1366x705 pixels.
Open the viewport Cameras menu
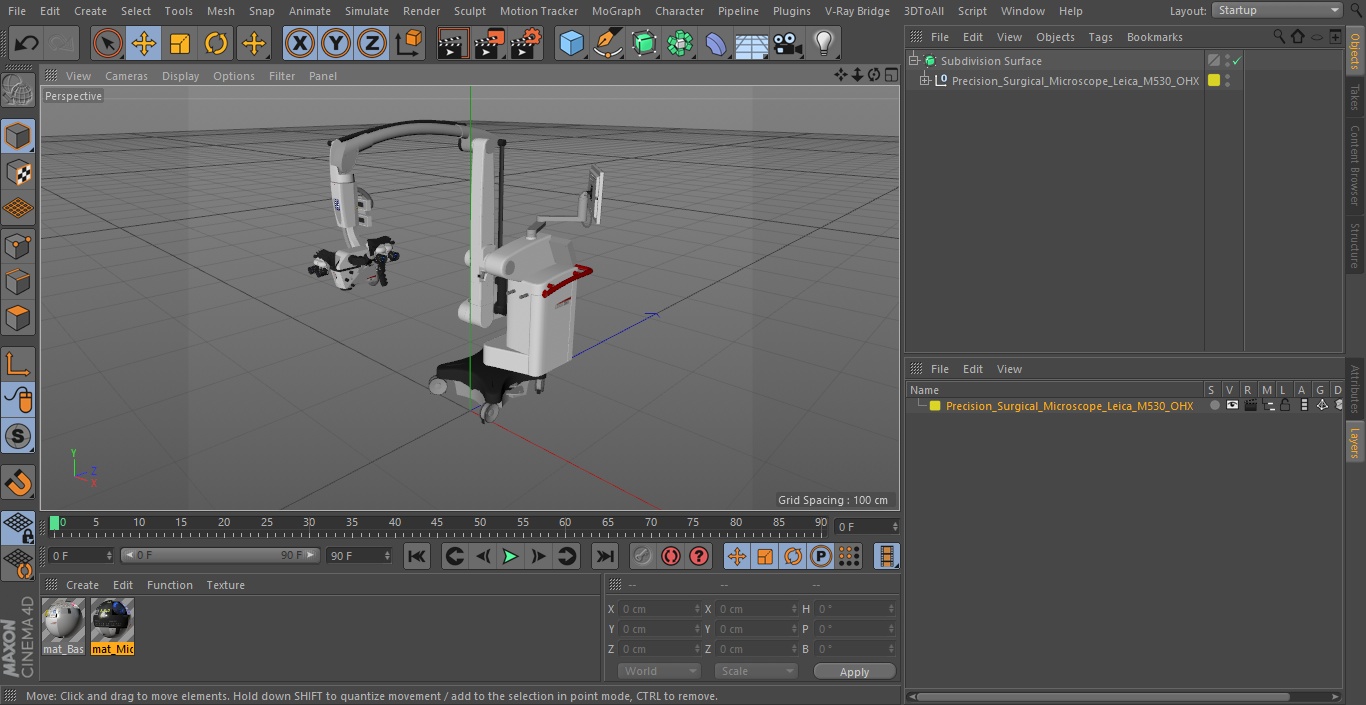pyautogui.click(x=126, y=76)
